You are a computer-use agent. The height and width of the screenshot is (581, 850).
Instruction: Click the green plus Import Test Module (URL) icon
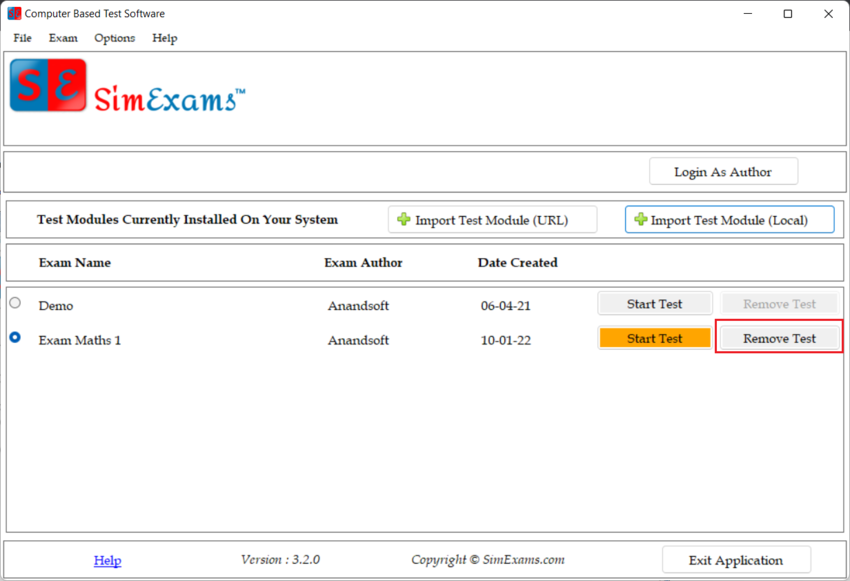pos(403,219)
